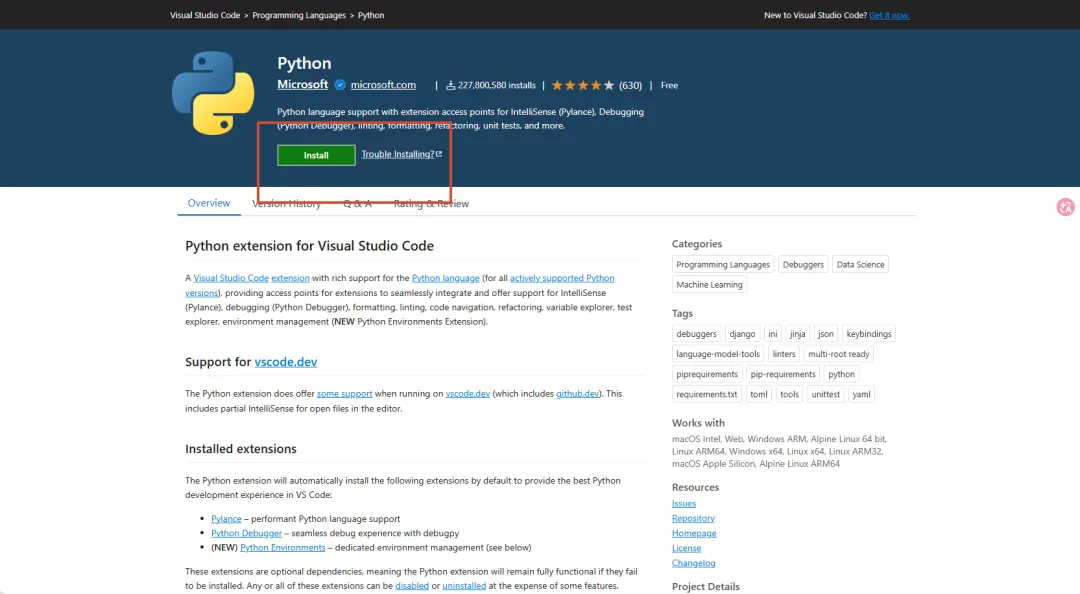Open the Python language link
The image size is (1080, 594).
click(x=446, y=278)
